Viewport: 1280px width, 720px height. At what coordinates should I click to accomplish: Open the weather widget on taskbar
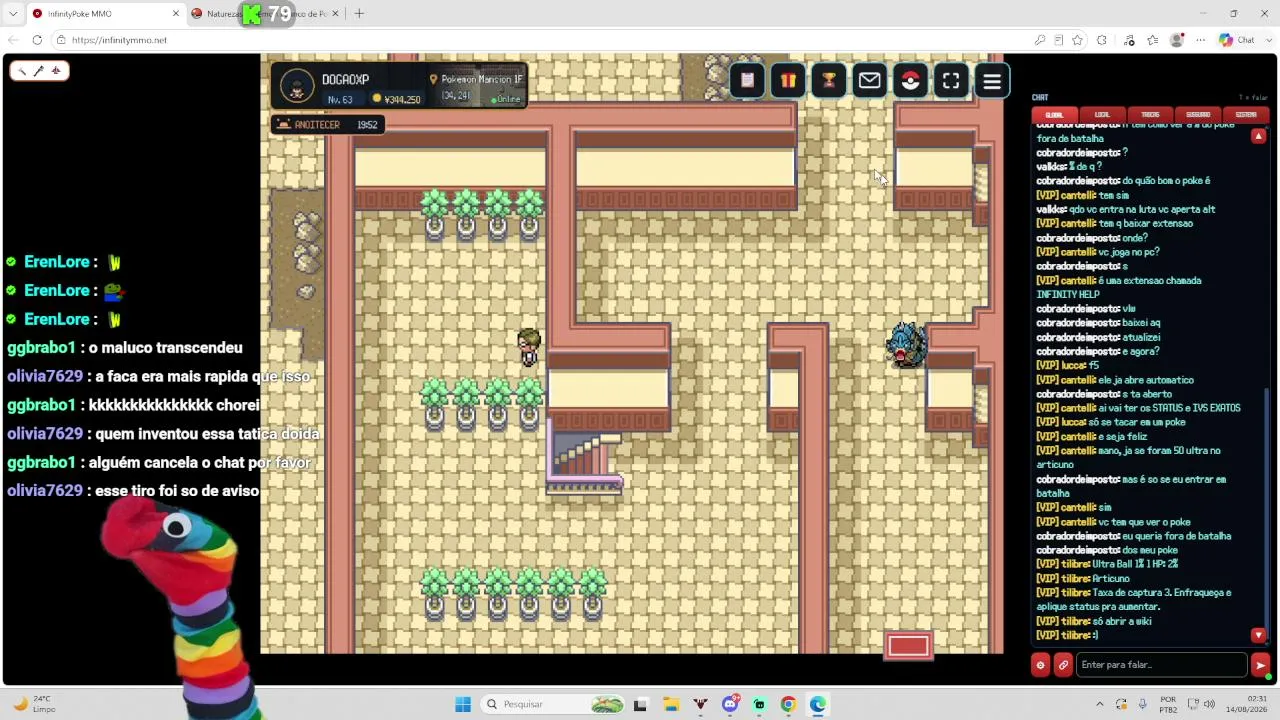click(34, 704)
